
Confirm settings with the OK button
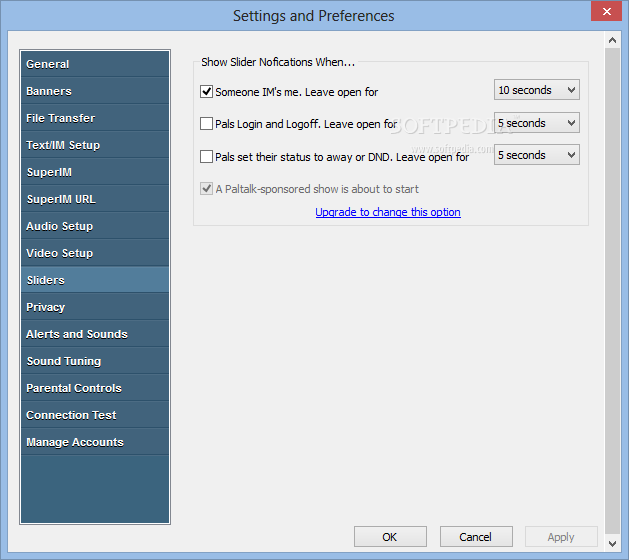(x=390, y=537)
